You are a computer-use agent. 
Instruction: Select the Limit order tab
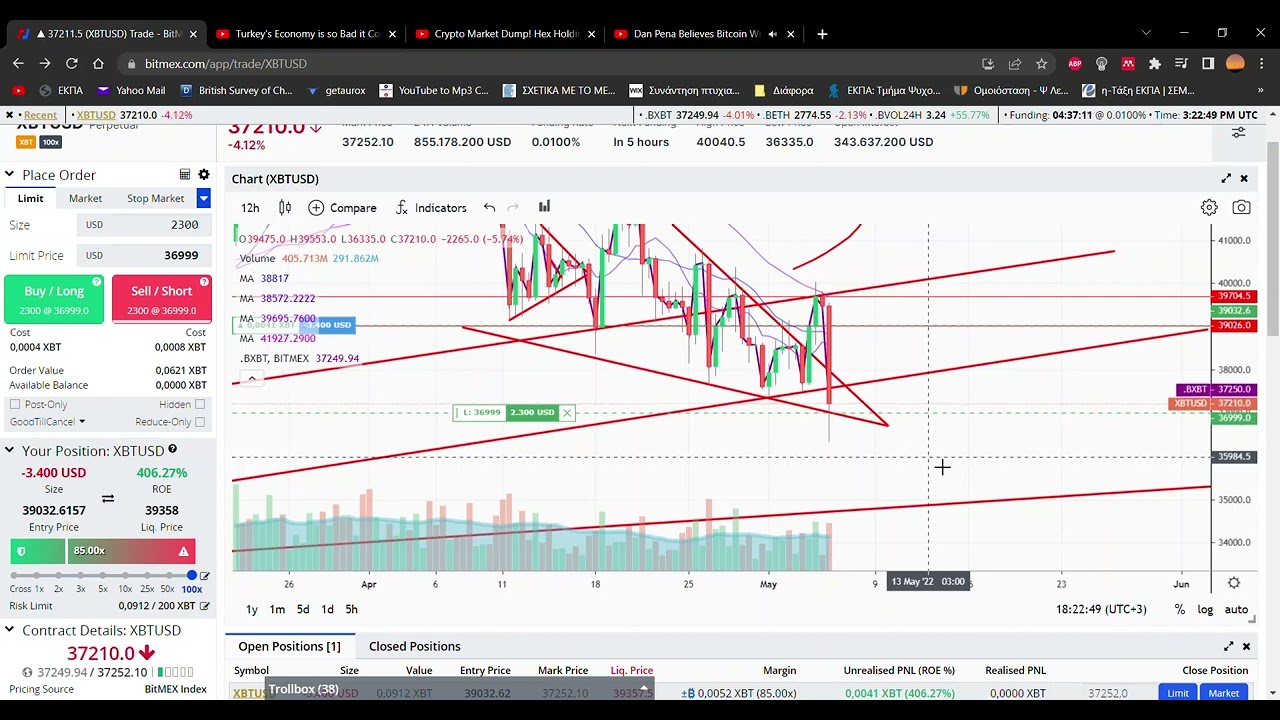[x=31, y=198]
